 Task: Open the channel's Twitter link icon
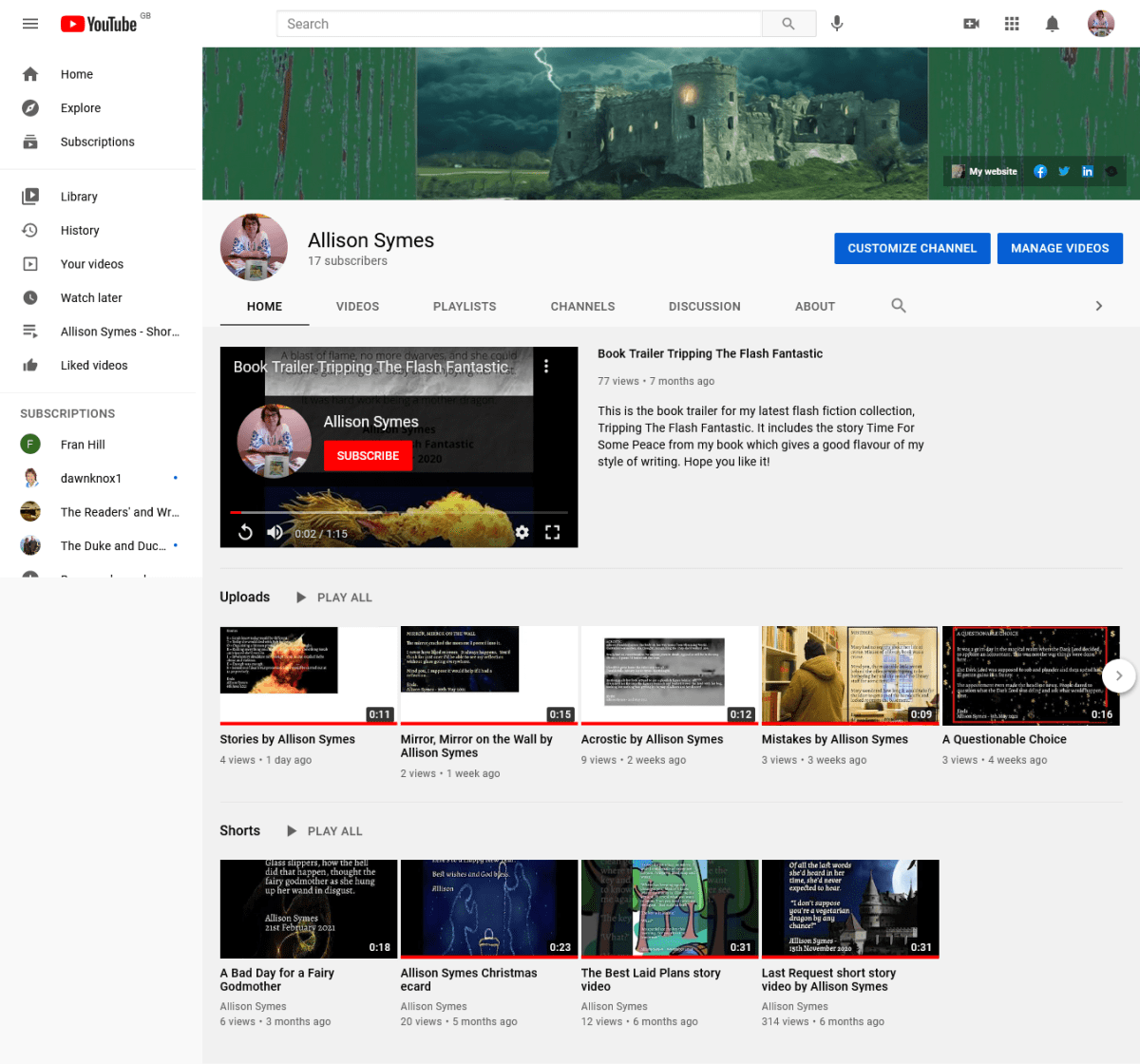point(1064,172)
